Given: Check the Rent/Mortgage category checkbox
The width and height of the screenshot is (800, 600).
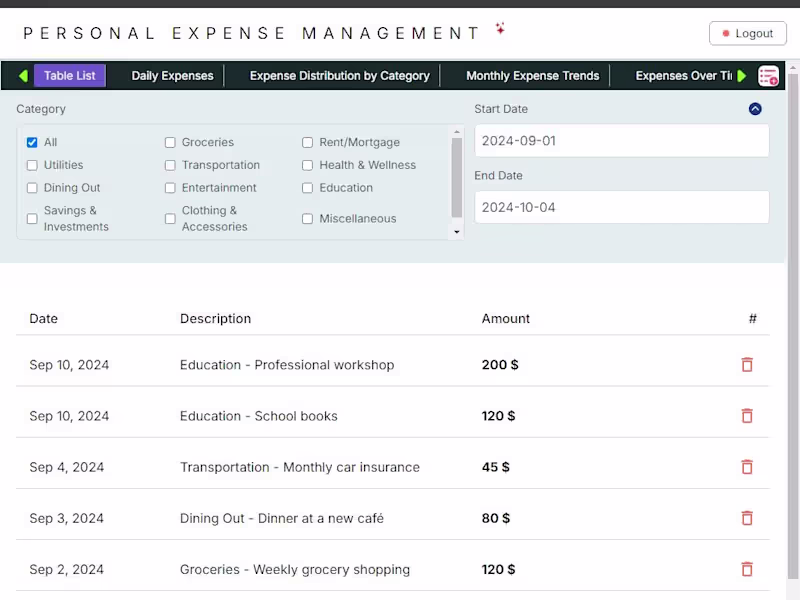Looking at the screenshot, I should (x=307, y=142).
